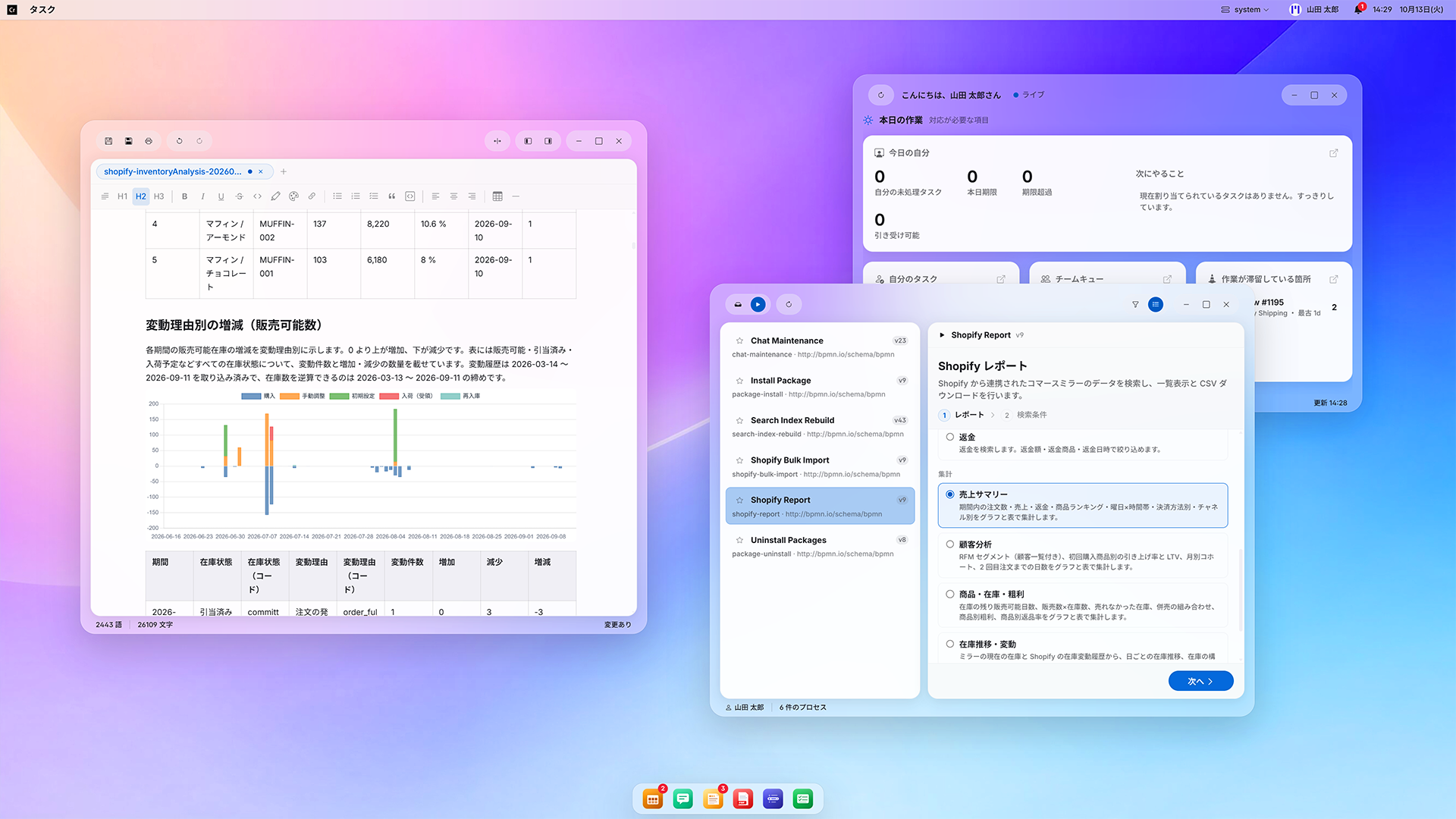Insert a bulleted list
This screenshot has width=1456, height=819.
click(337, 196)
